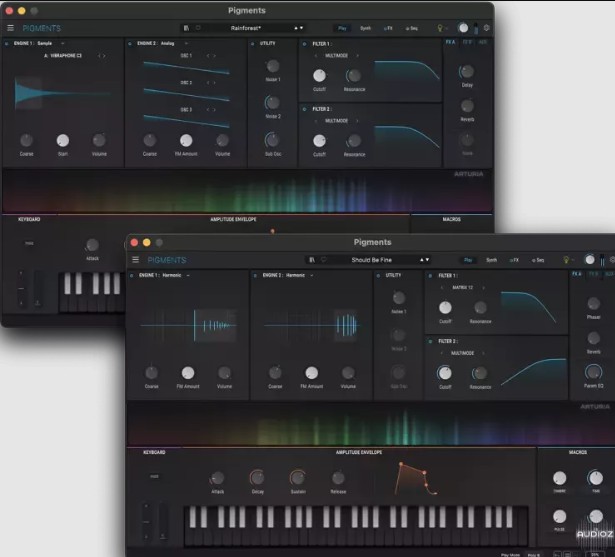Image resolution: width=615 pixels, height=557 pixels.
Task: Click master volume knob in Should Be Fine window
Action: tap(590, 260)
